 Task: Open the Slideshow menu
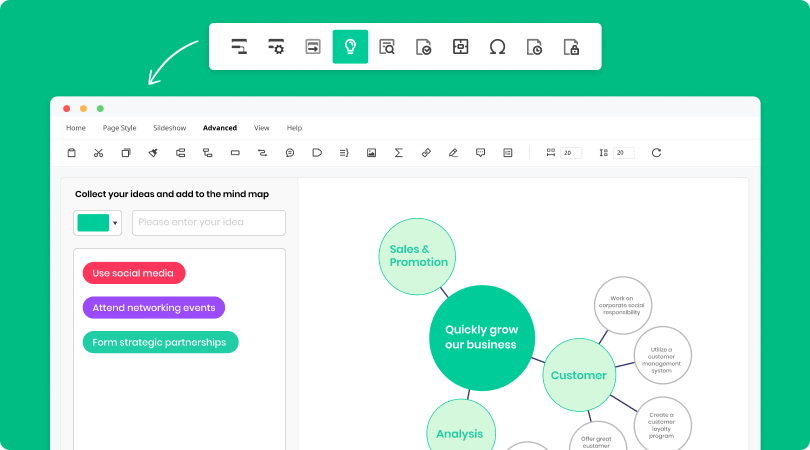click(x=169, y=128)
